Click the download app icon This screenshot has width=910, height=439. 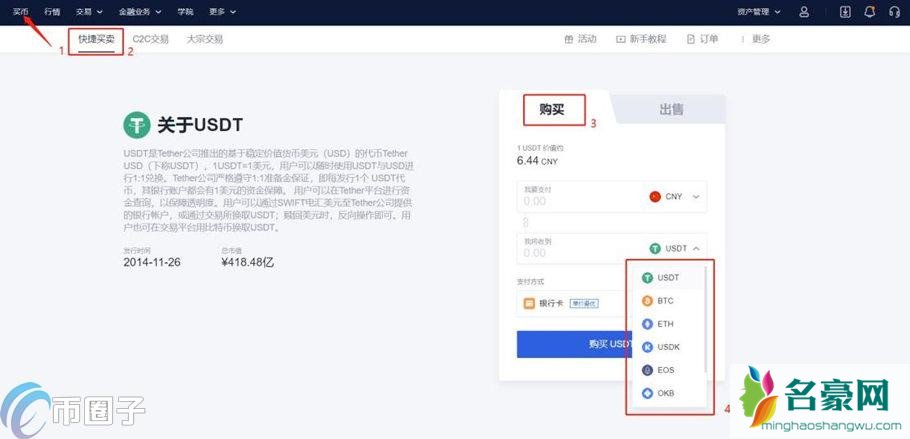845,12
